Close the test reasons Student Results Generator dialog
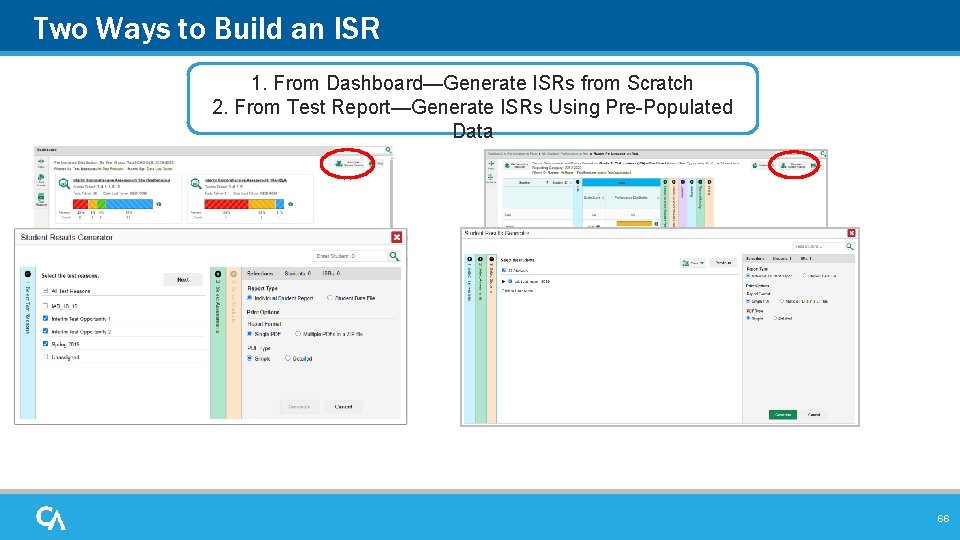The height and width of the screenshot is (540, 960). point(397,237)
